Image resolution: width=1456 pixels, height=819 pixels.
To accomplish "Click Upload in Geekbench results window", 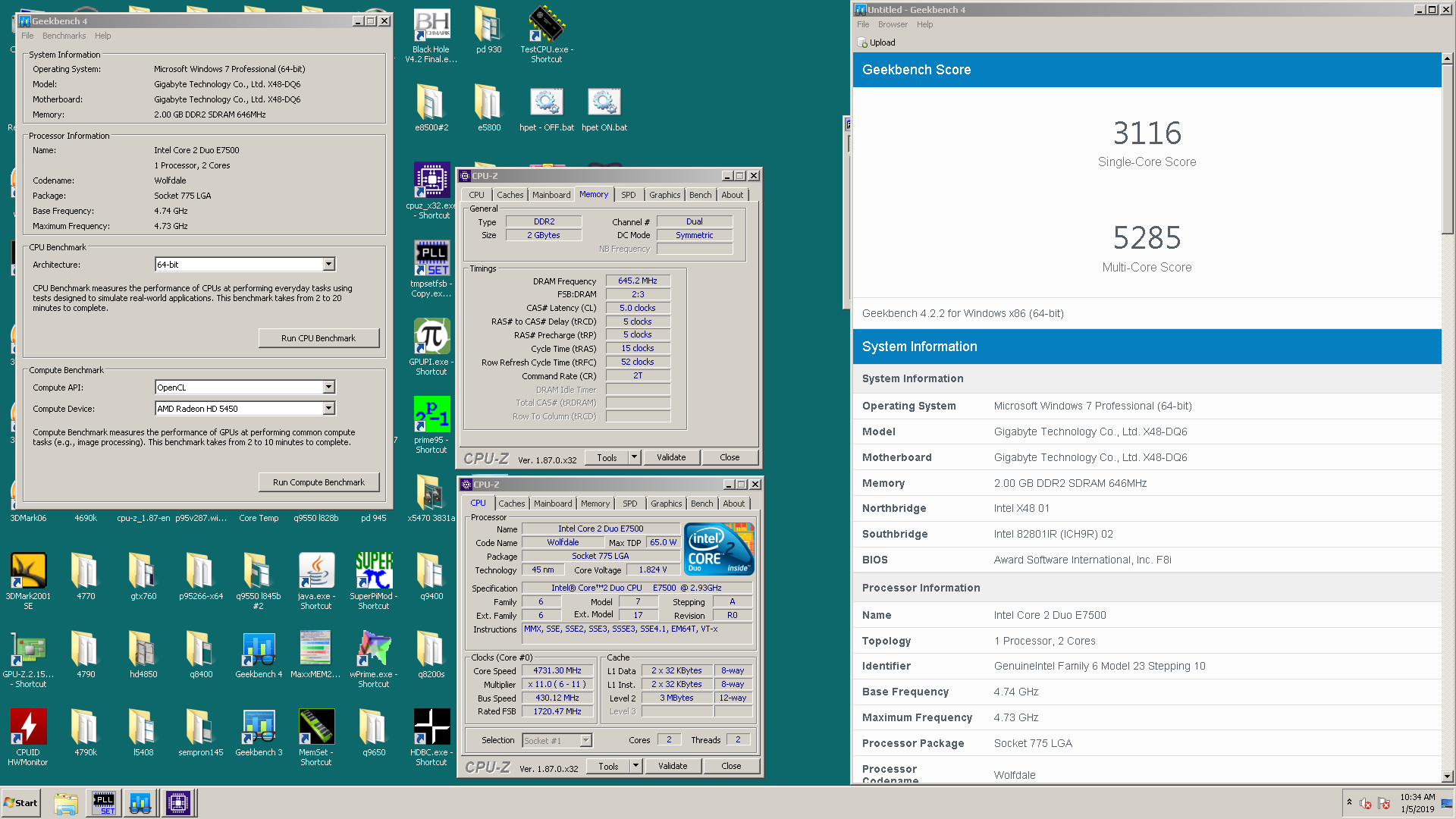I will (x=877, y=42).
